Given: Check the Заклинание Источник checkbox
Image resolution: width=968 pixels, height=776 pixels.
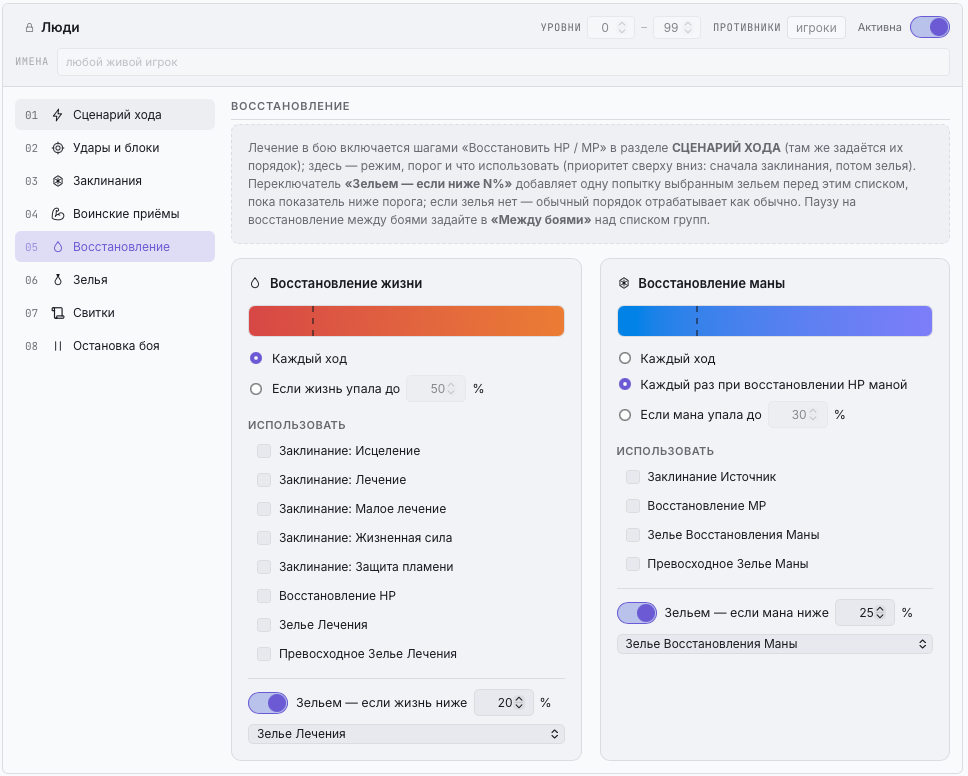Looking at the screenshot, I should point(633,477).
